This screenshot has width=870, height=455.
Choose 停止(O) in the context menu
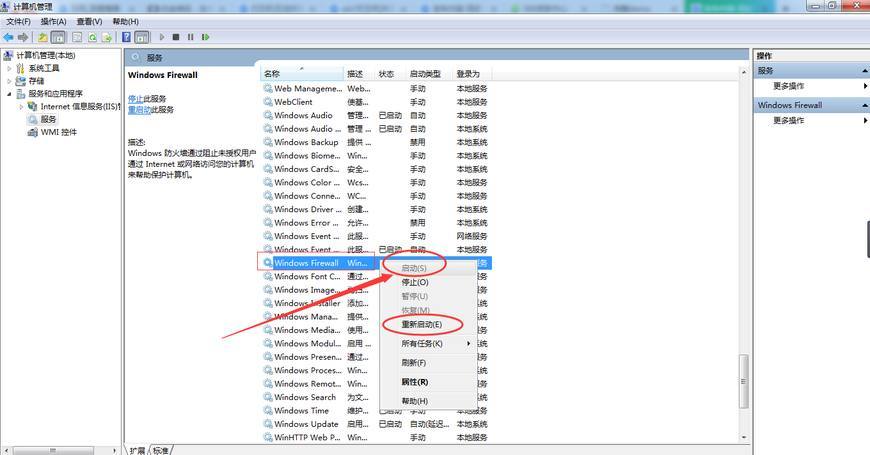click(428, 282)
